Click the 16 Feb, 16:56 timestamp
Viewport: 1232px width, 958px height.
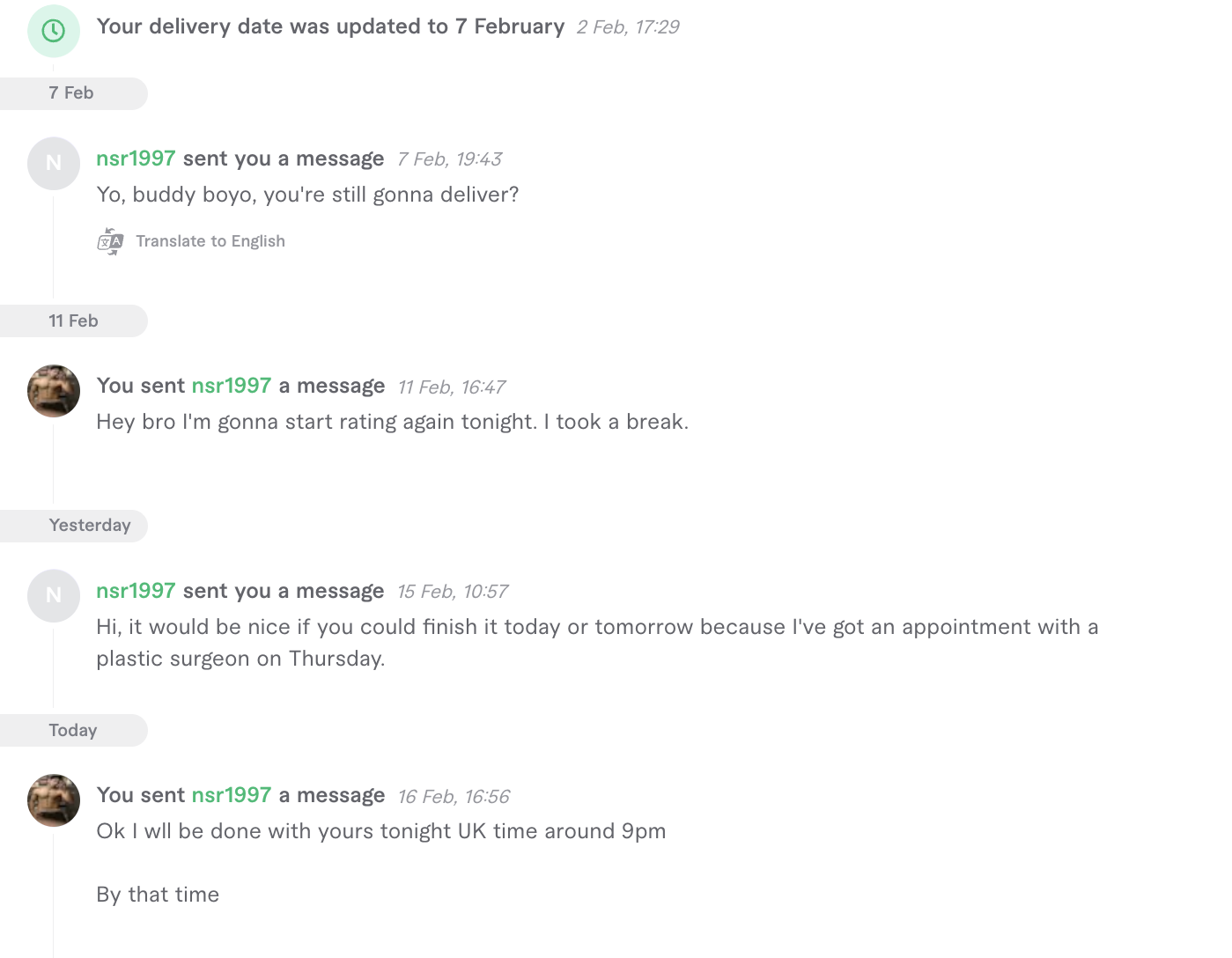454,797
